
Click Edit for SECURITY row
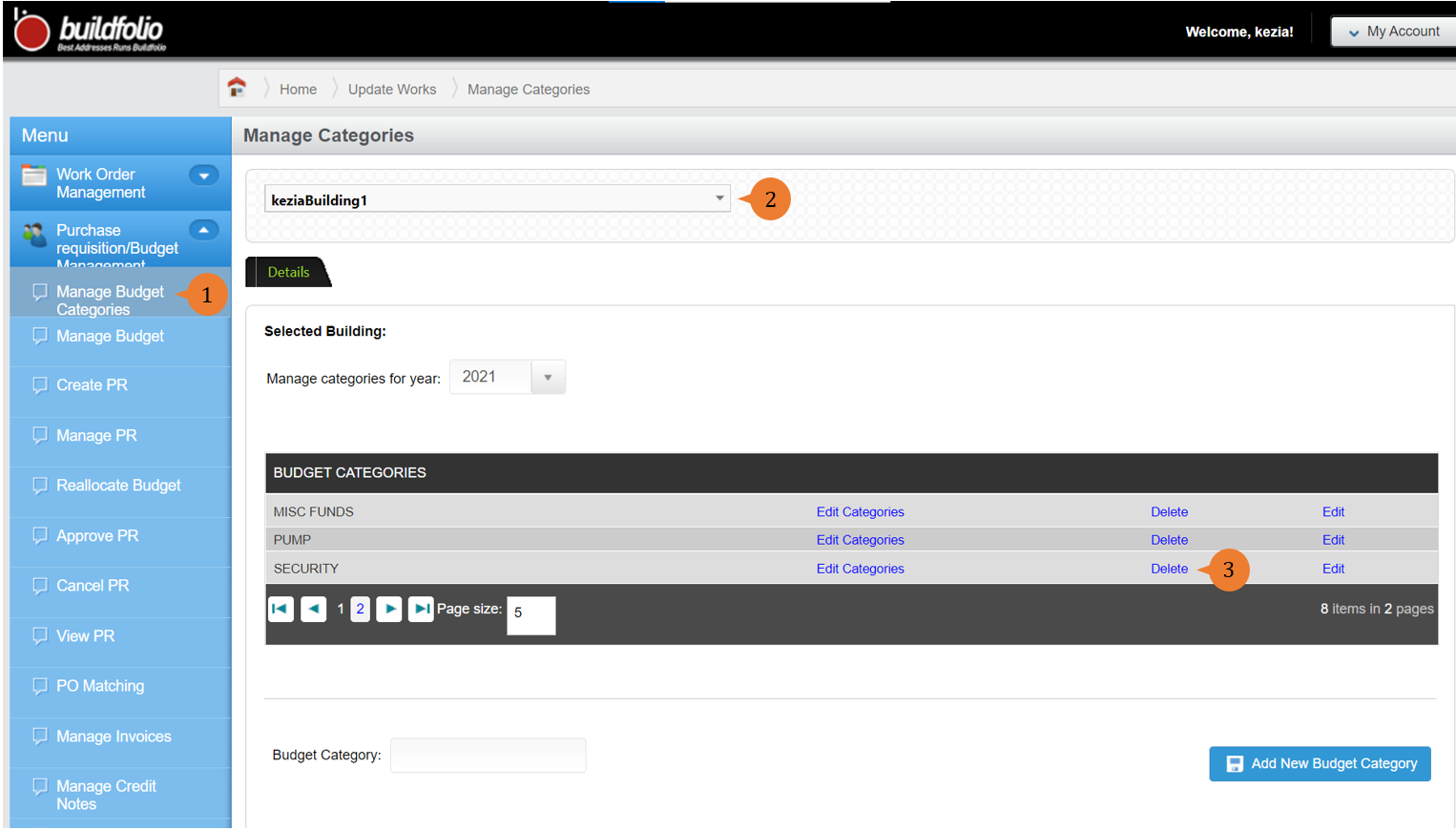coord(1333,569)
